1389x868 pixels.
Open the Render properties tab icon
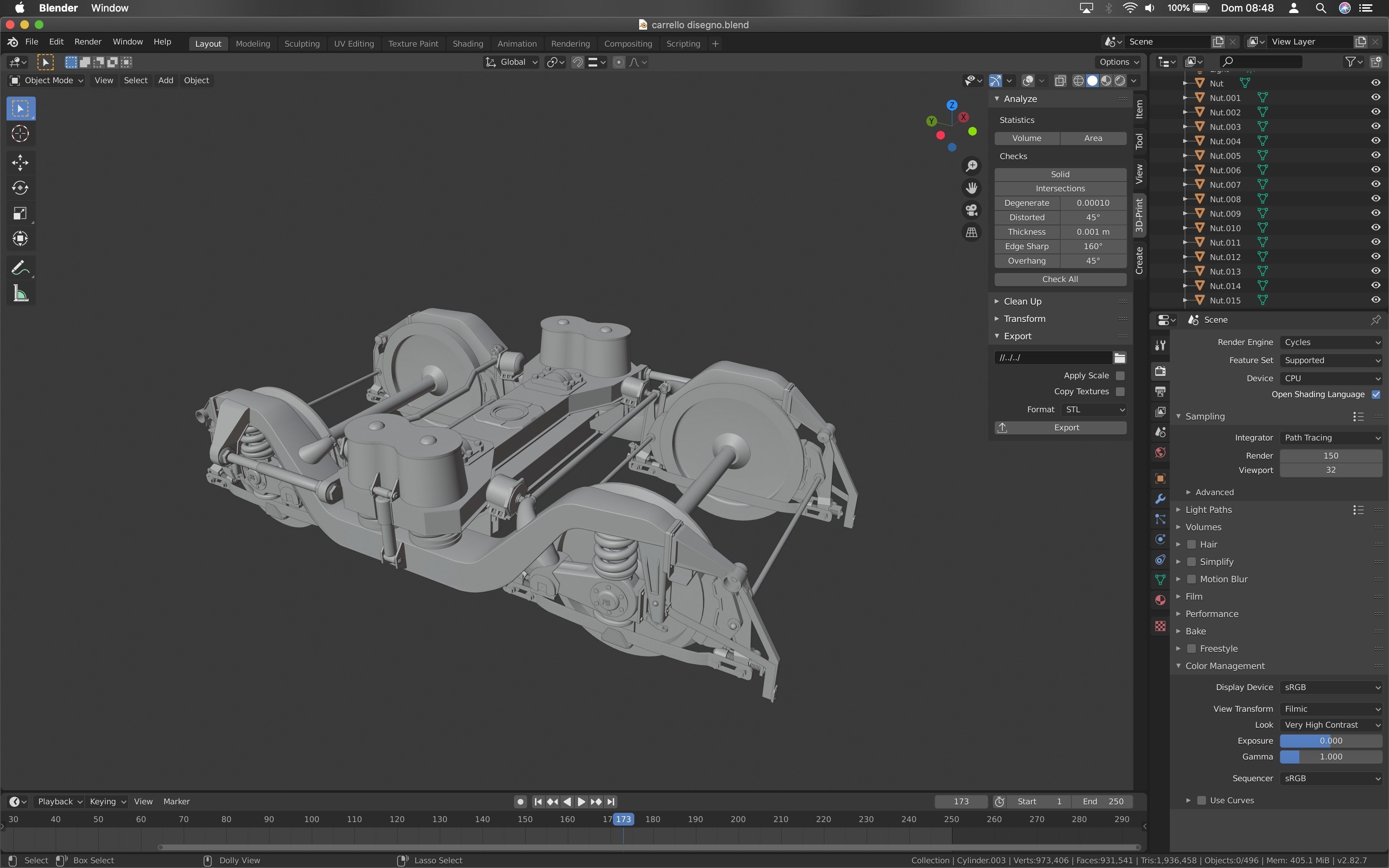[1160, 371]
